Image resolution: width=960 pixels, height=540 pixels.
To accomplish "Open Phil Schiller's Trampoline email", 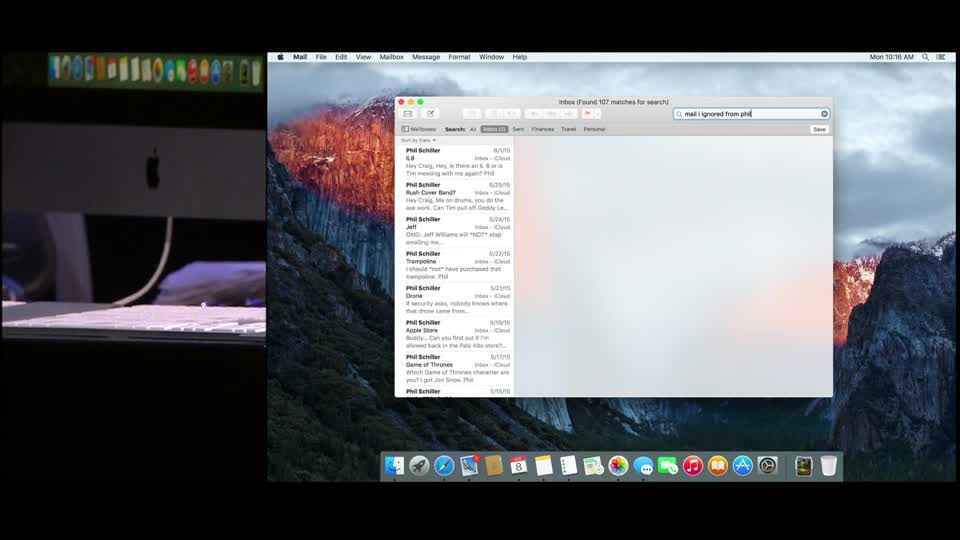I will tap(457, 264).
